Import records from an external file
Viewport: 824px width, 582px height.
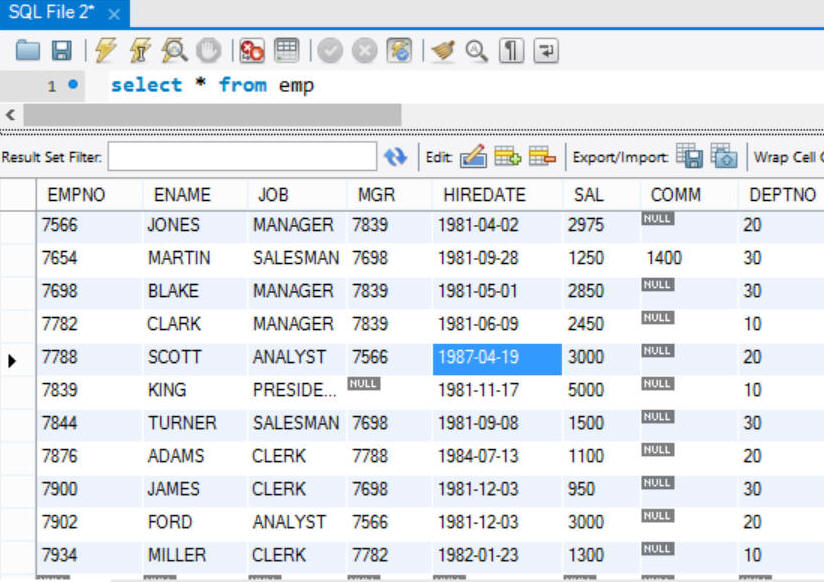[x=724, y=156]
